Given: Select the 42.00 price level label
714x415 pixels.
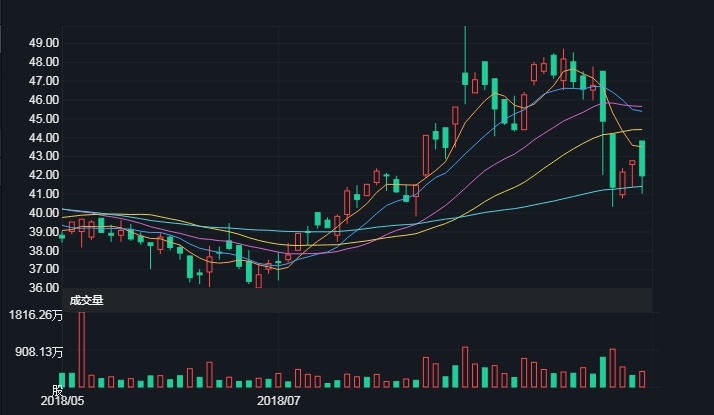Looking at the screenshot, I should point(44,175).
